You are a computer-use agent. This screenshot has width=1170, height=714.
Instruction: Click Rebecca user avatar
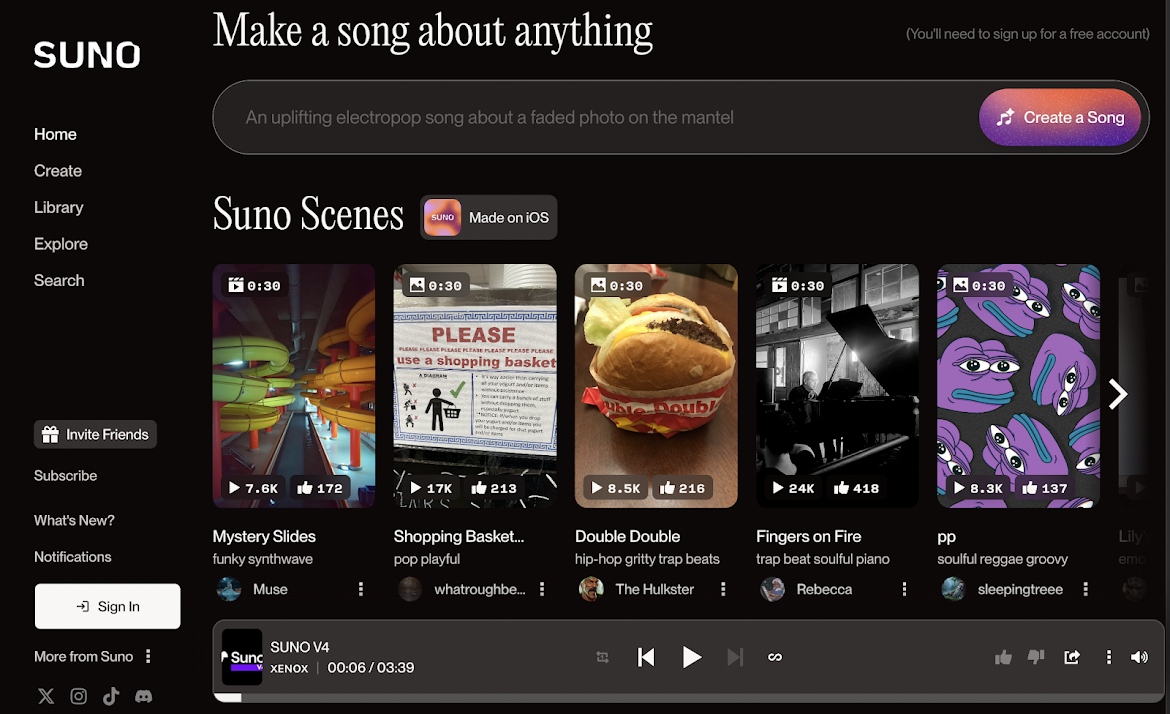click(x=772, y=589)
